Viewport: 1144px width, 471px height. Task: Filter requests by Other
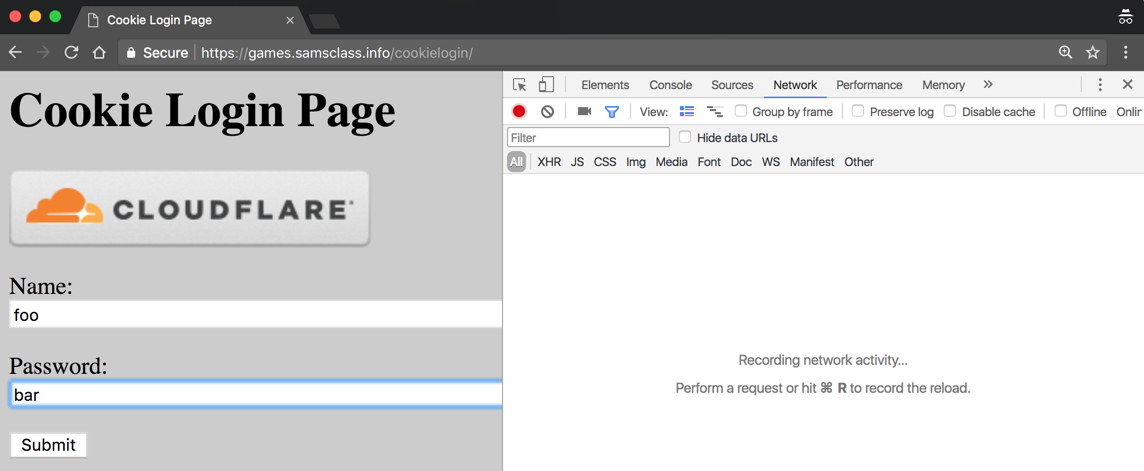[859, 162]
